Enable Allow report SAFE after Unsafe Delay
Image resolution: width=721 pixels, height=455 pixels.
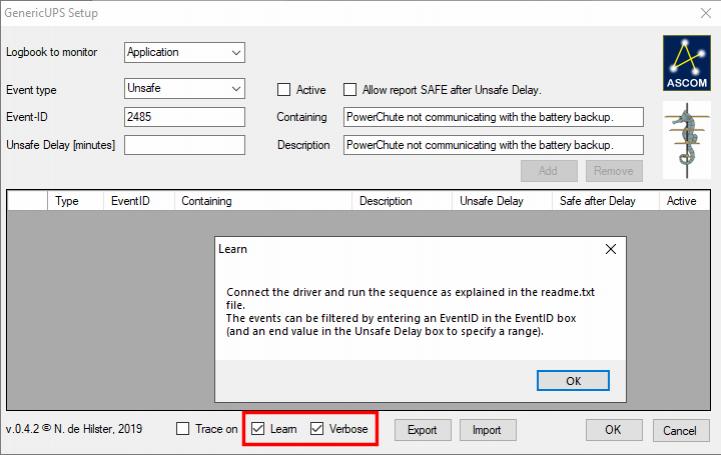(351, 90)
